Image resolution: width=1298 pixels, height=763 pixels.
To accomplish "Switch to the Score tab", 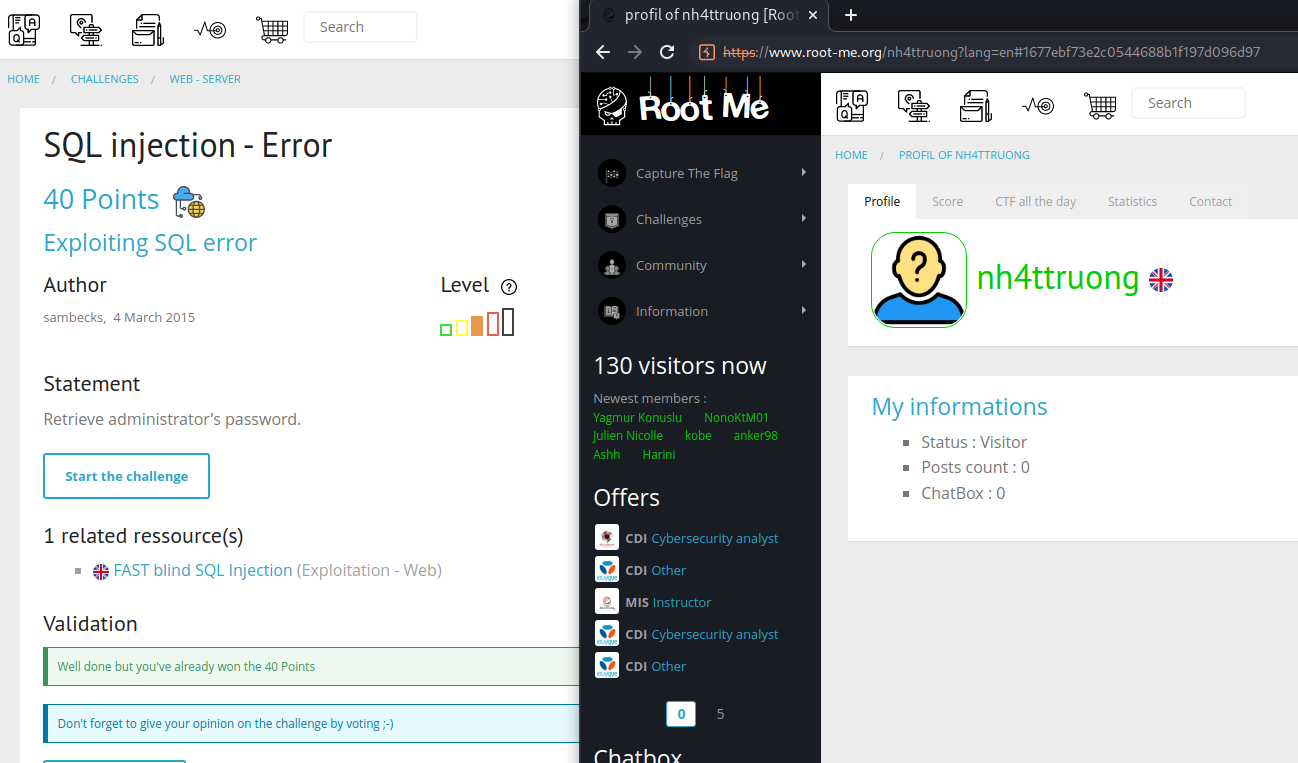I will tap(947, 201).
